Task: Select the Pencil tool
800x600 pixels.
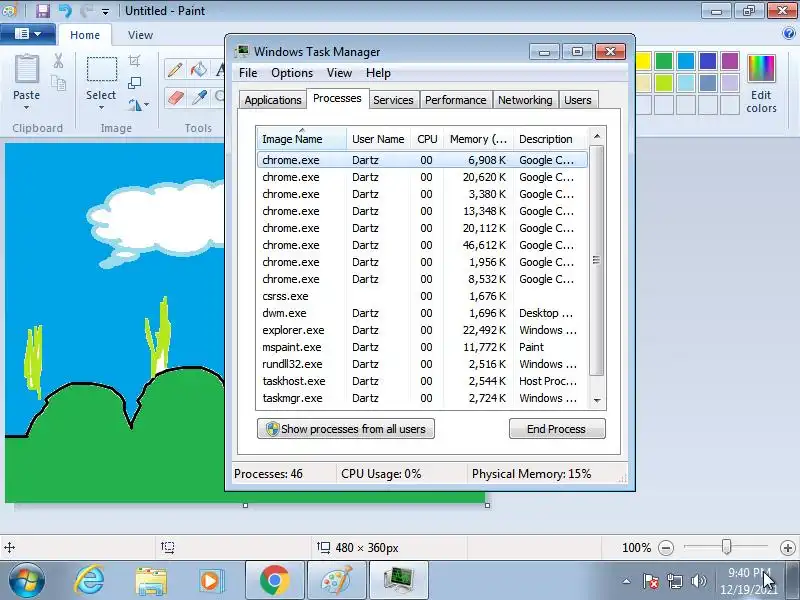Action: coord(175,69)
